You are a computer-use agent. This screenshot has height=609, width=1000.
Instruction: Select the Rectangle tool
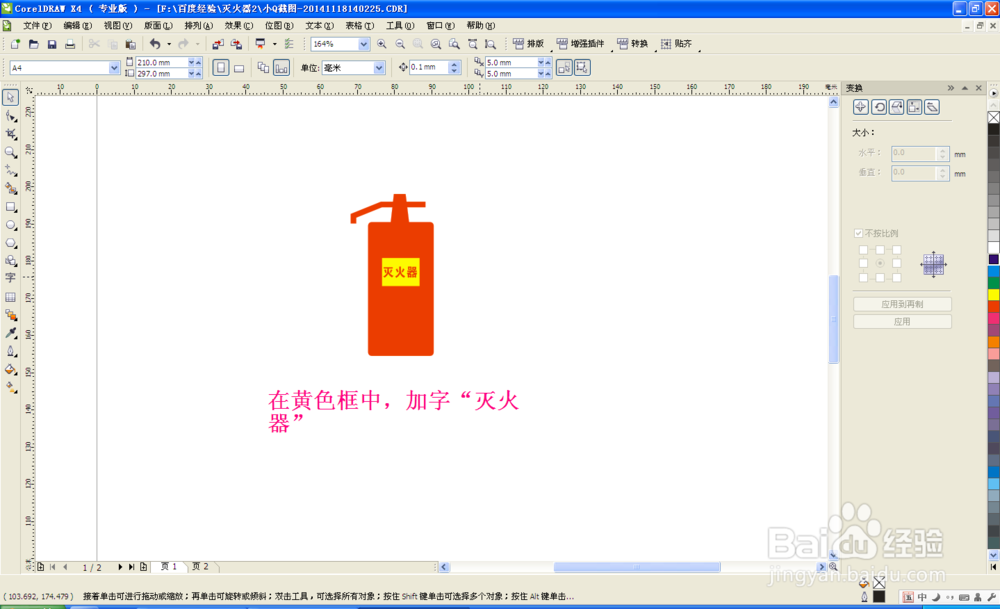(12, 207)
